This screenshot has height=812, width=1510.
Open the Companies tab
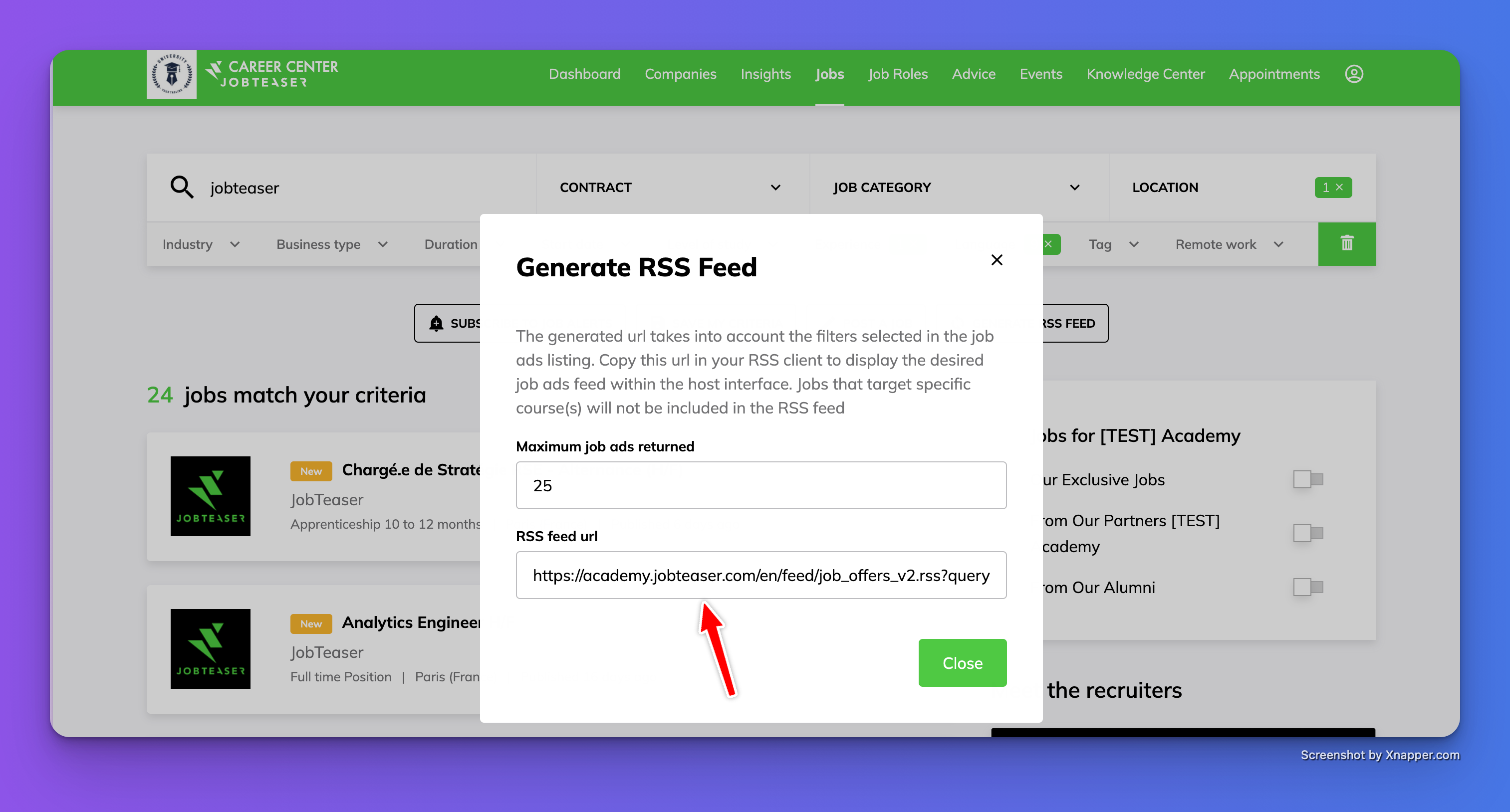(681, 74)
